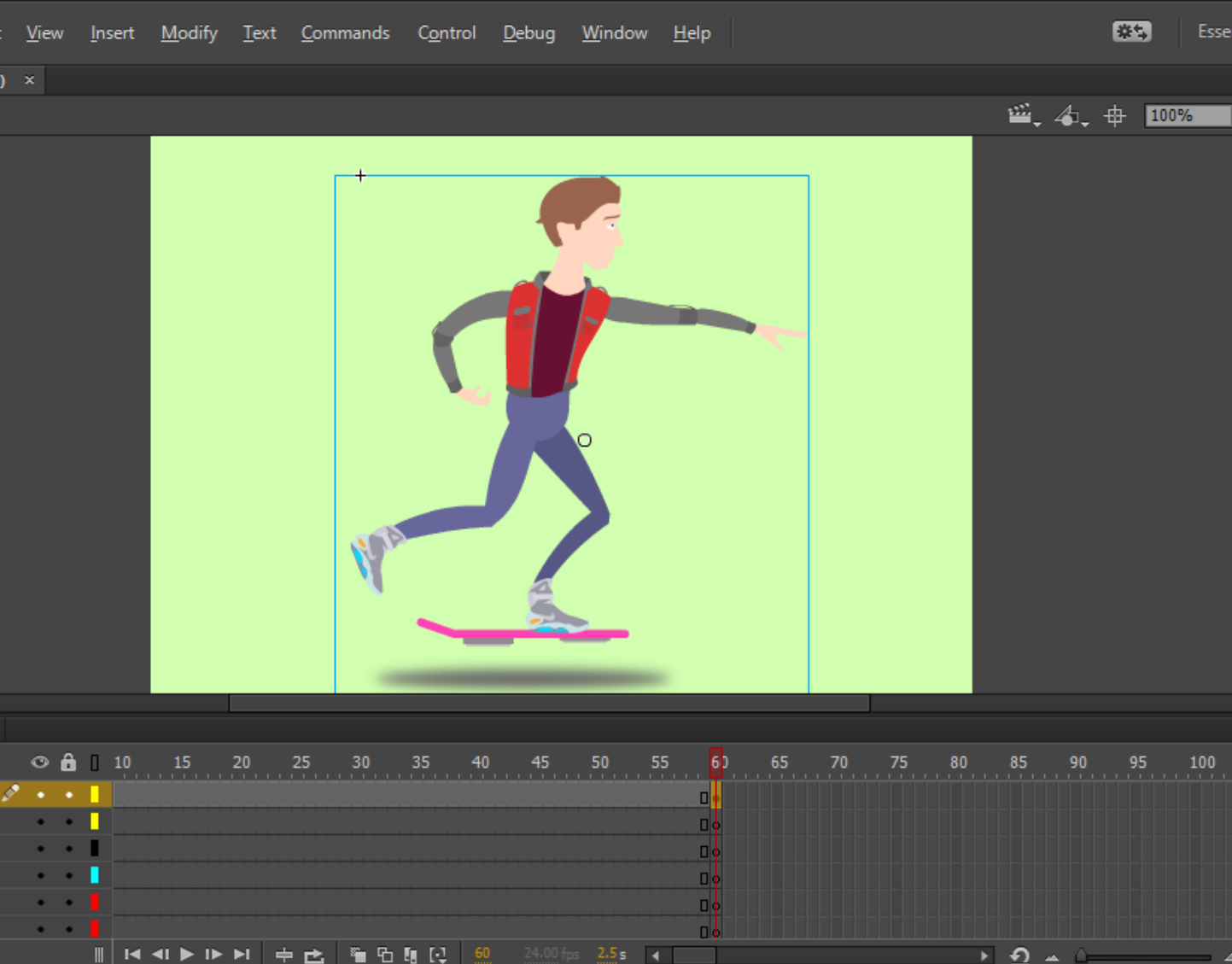1232x964 pixels.
Task: Hide the layer with cyan outline swatch
Action: [x=40, y=875]
